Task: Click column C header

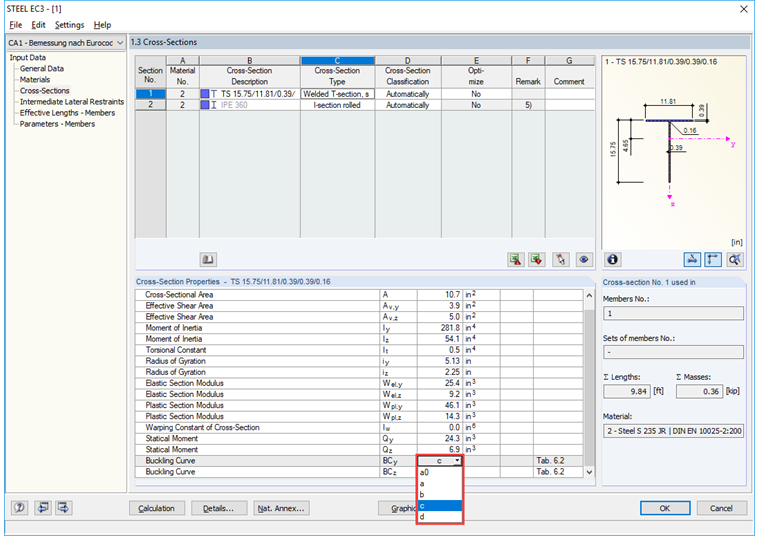Action: 337,61
